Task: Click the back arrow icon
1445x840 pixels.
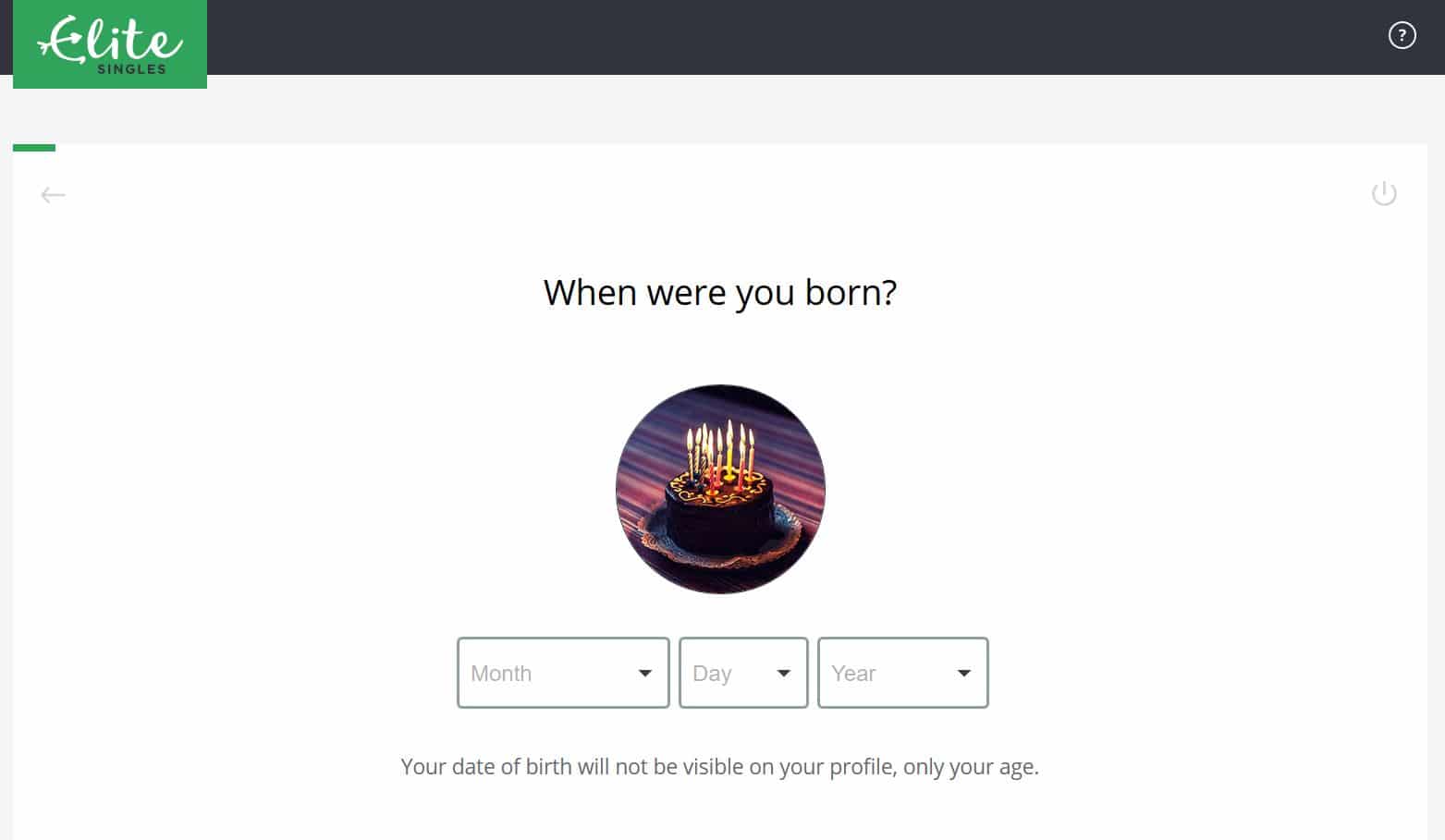Action: pos(53,194)
